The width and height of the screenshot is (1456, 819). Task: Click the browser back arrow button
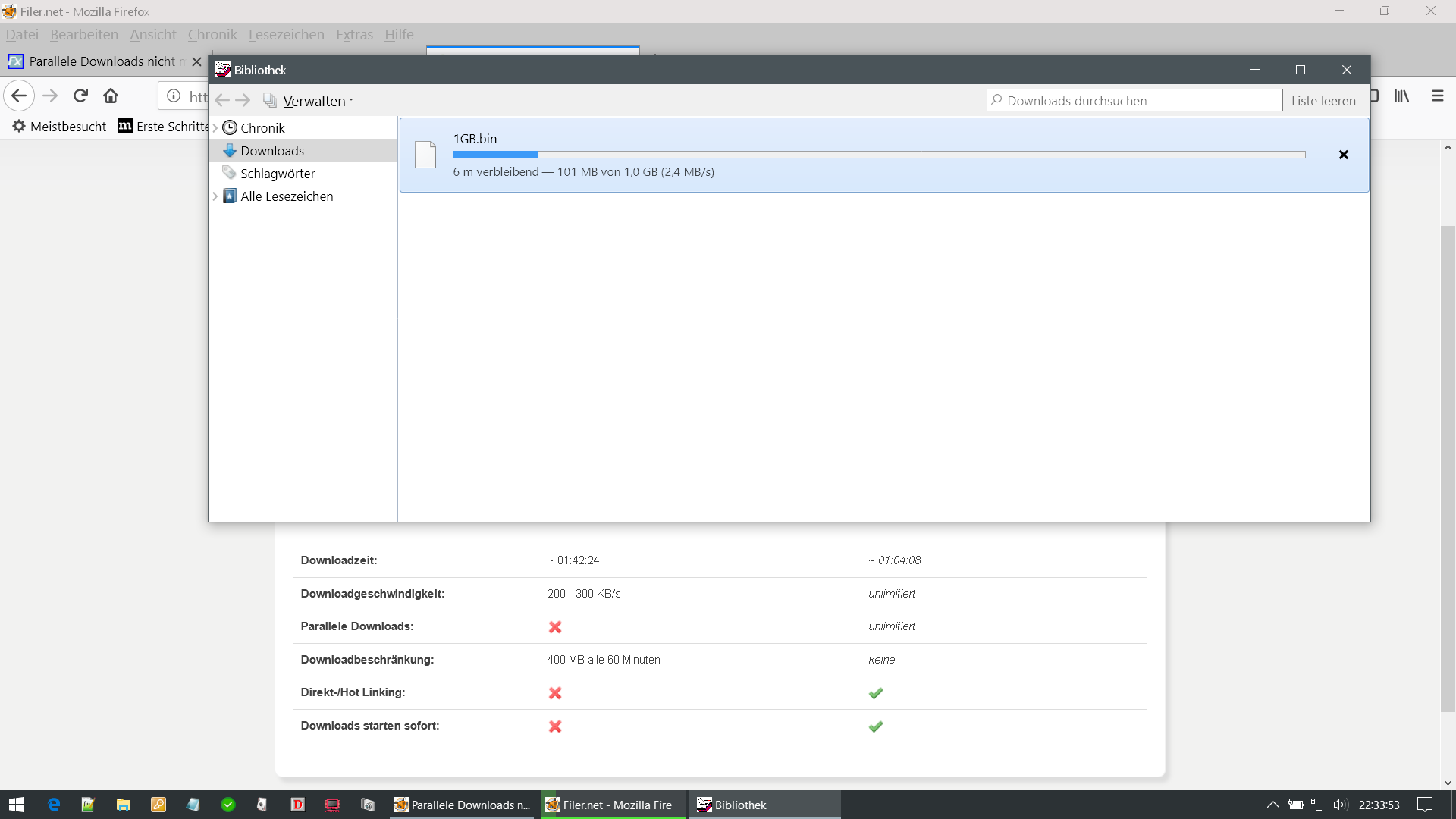tap(19, 96)
